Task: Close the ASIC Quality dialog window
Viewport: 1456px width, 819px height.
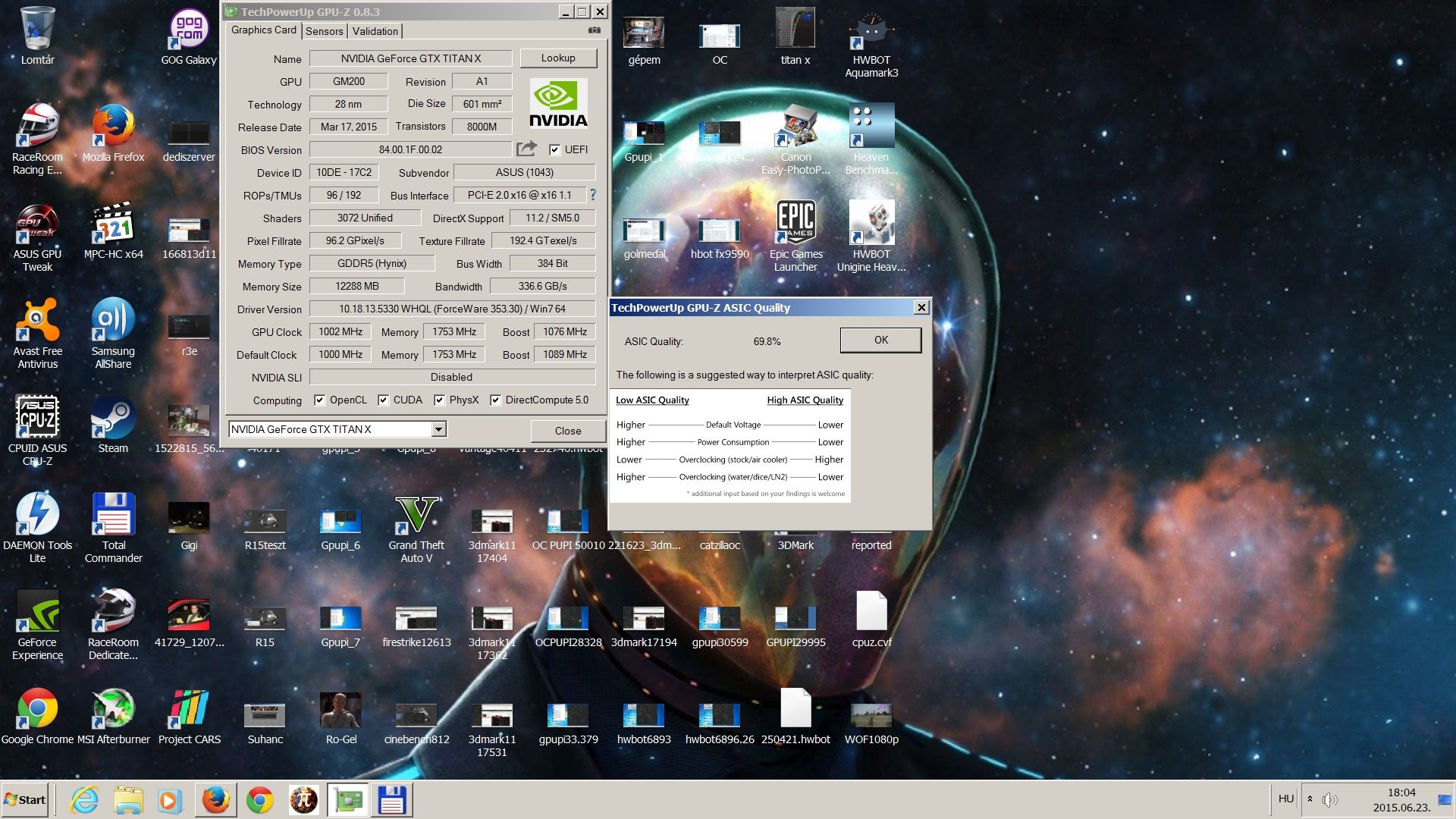Action: pyautogui.click(x=921, y=307)
